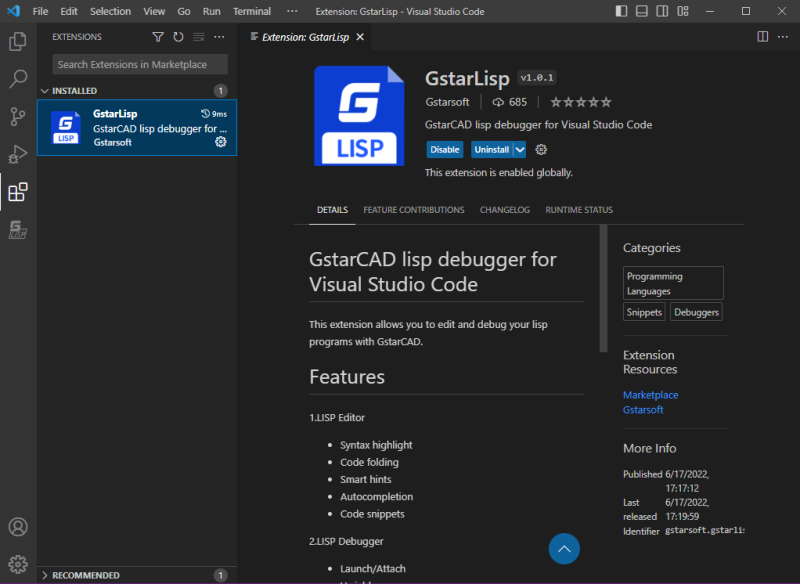800x584 pixels.
Task: Open the Search view icon
Action: [x=18, y=79]
